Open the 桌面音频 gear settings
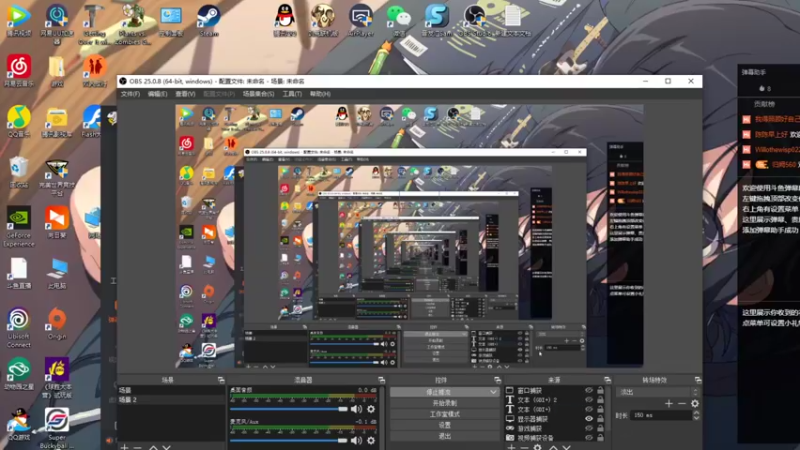Viewport: 800px width, 450px height. (371, 409)
